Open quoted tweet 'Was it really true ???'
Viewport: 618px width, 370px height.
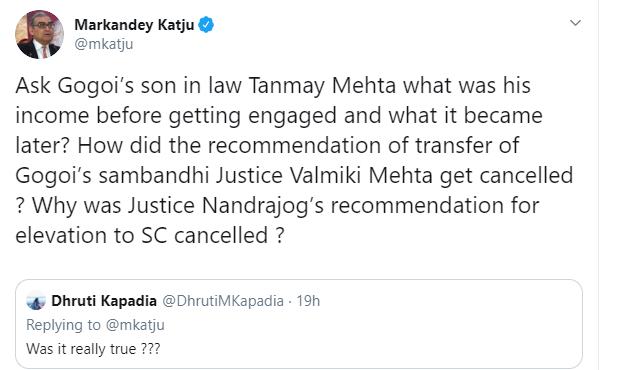tap(93, 349)
